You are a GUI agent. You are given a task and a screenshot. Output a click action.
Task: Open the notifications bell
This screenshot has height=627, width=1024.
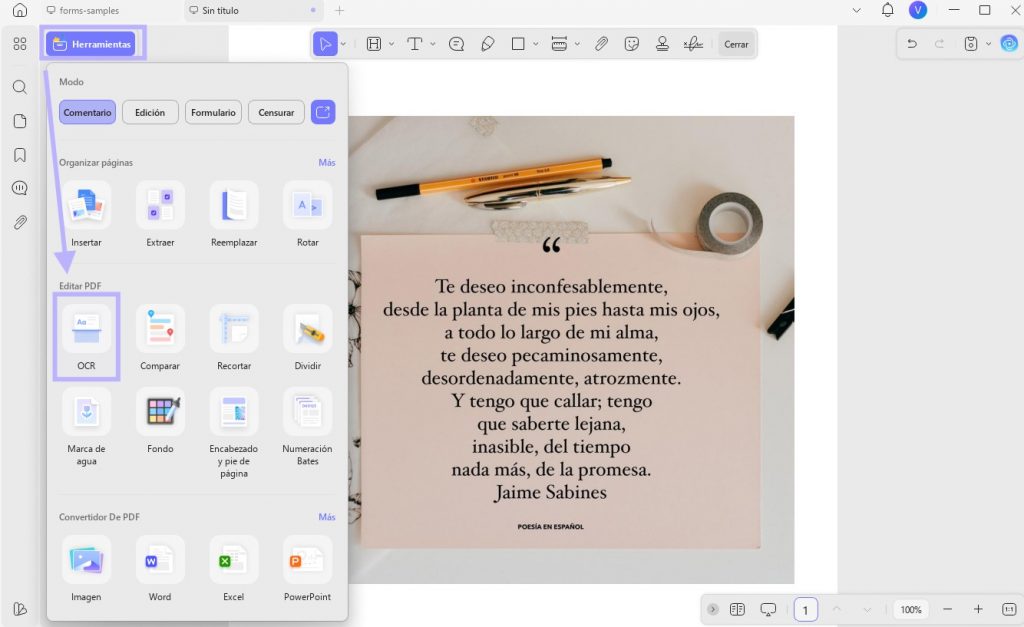888,10
